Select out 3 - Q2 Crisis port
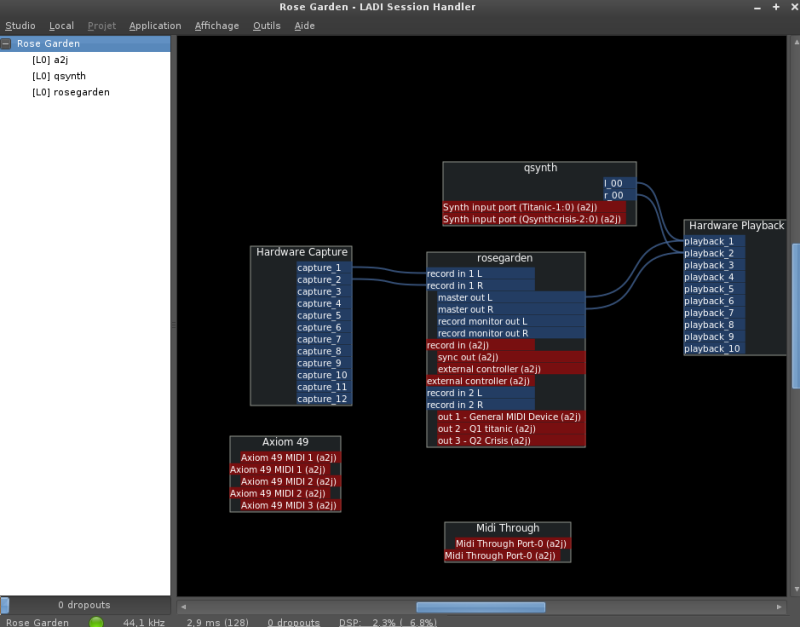This screenshot has height=627, width=800. pos(511,441)
